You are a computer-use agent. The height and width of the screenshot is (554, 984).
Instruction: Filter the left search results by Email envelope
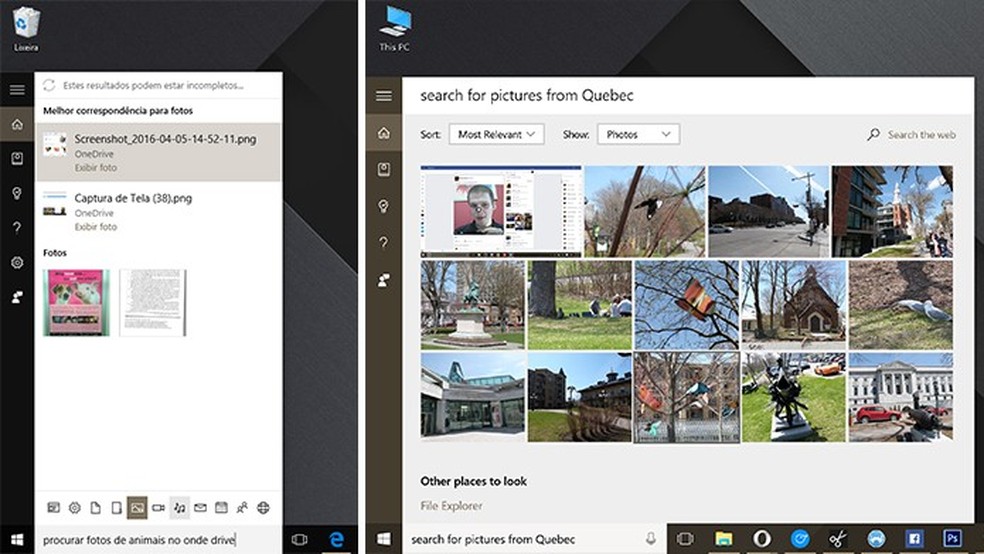click(x=200, y=508)
